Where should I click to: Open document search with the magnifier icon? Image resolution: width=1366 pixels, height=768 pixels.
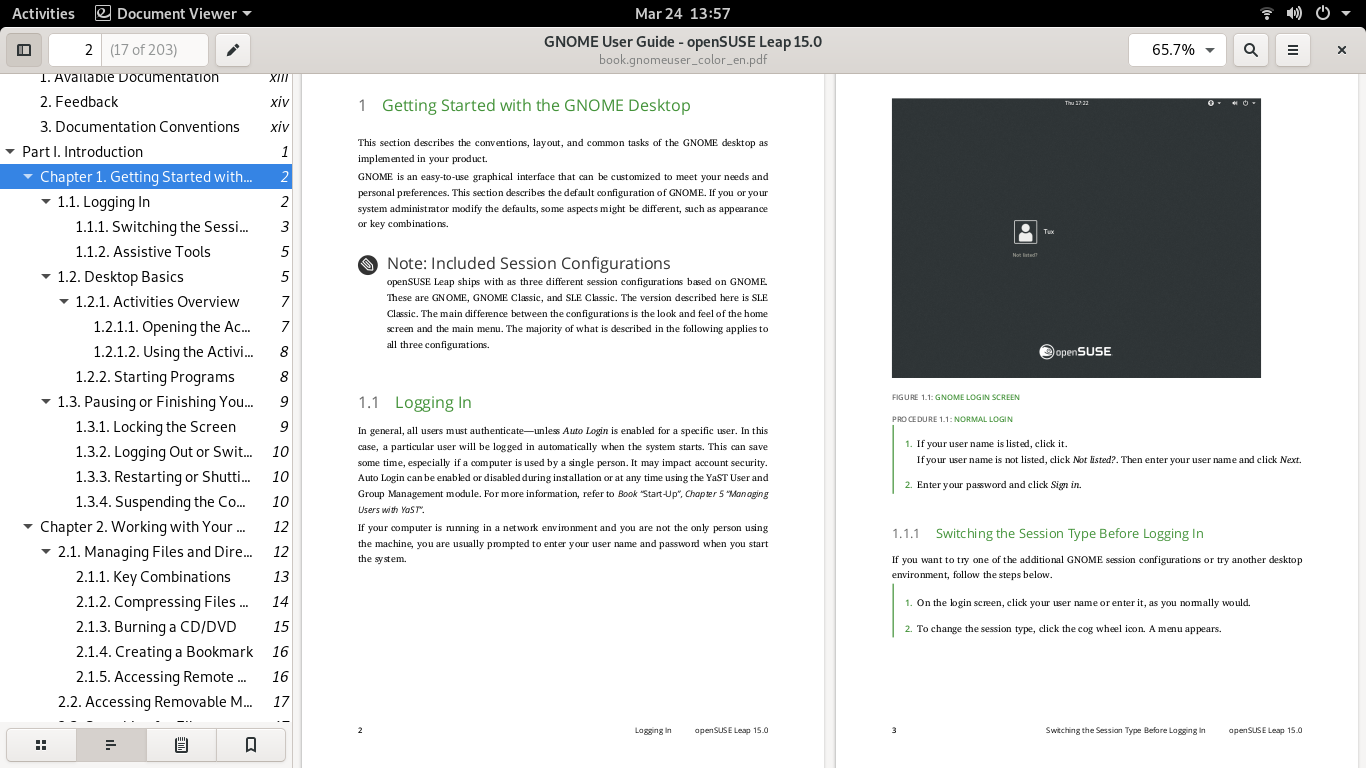point(1250,49)
